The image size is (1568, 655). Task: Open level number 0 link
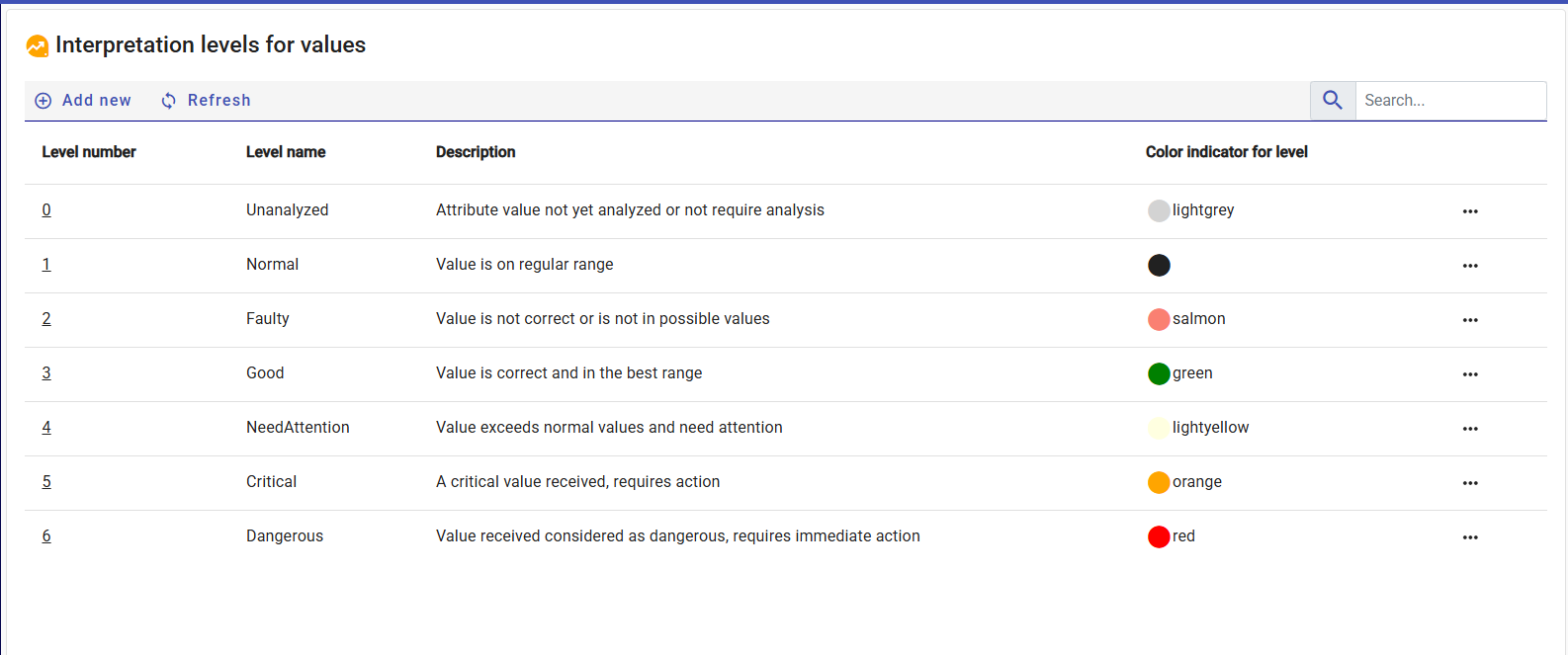point(46,210)
